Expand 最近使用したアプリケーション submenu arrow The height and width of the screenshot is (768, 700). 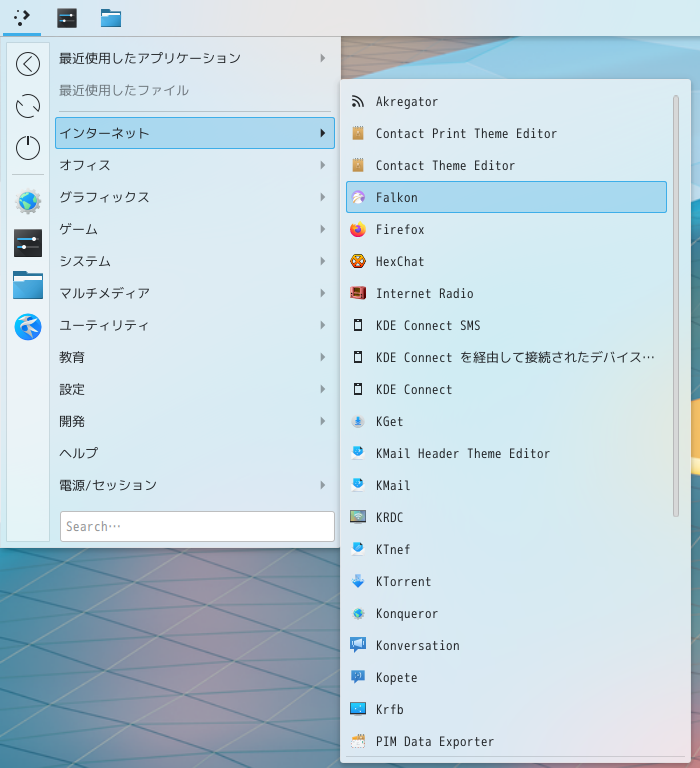(x=322, y=58)
